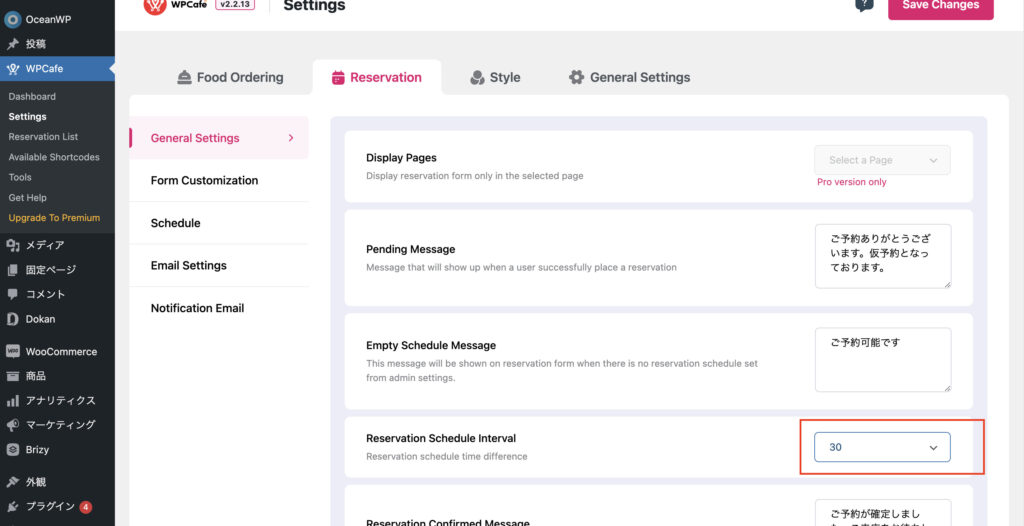The image size is (1024, 526).
Task: Click the Pending Message text area
Action: click(x=882, y=256)
